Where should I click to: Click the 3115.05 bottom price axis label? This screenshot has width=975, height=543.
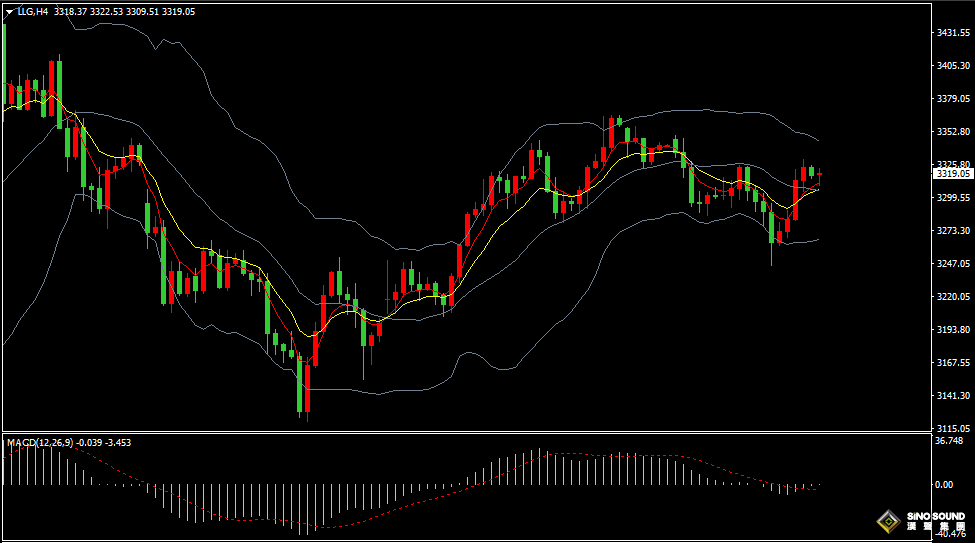coord(953,428)
